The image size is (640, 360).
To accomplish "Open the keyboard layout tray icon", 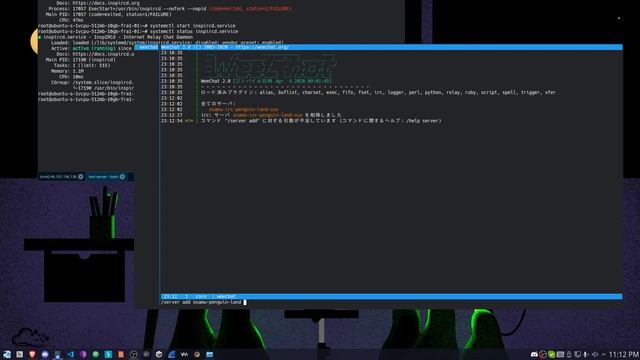I will click(x=560, y=354).
